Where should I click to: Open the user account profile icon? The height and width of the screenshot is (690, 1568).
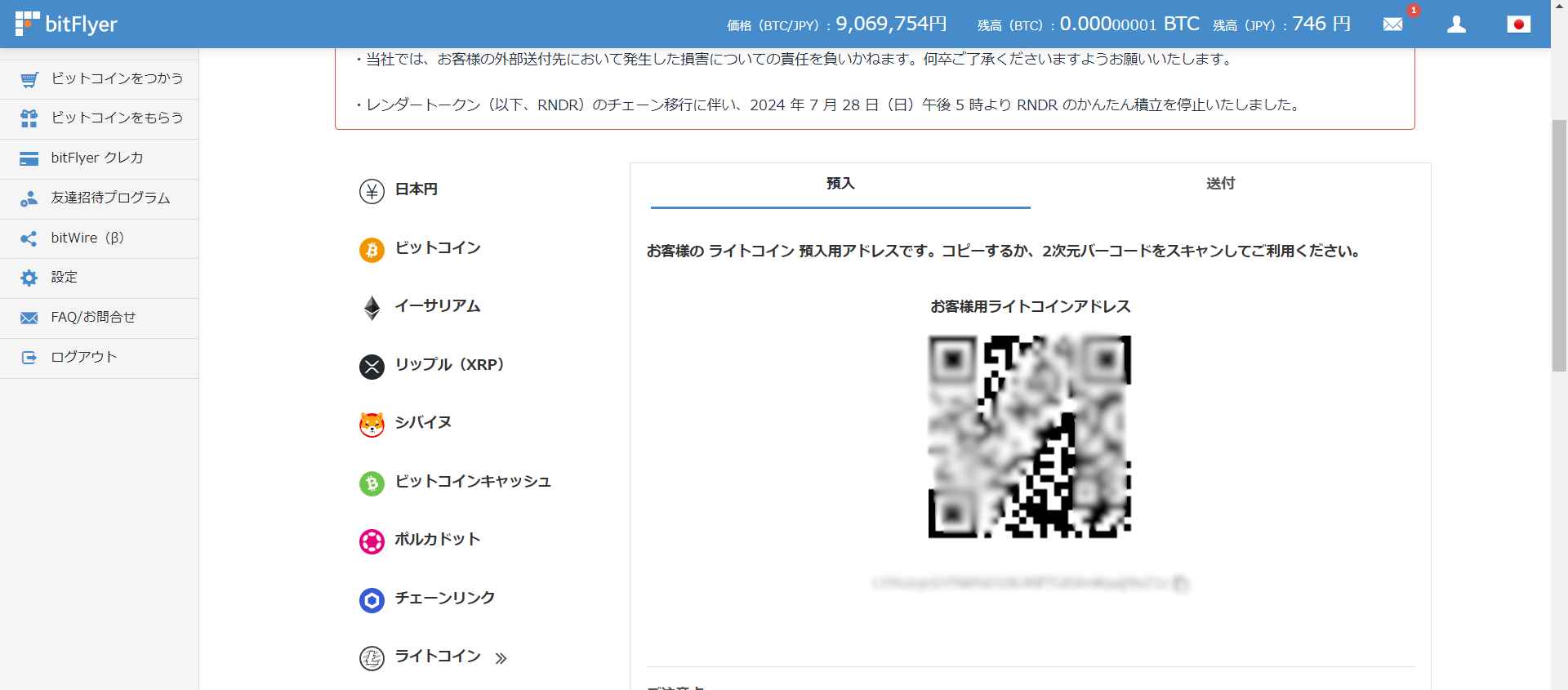1456,24
